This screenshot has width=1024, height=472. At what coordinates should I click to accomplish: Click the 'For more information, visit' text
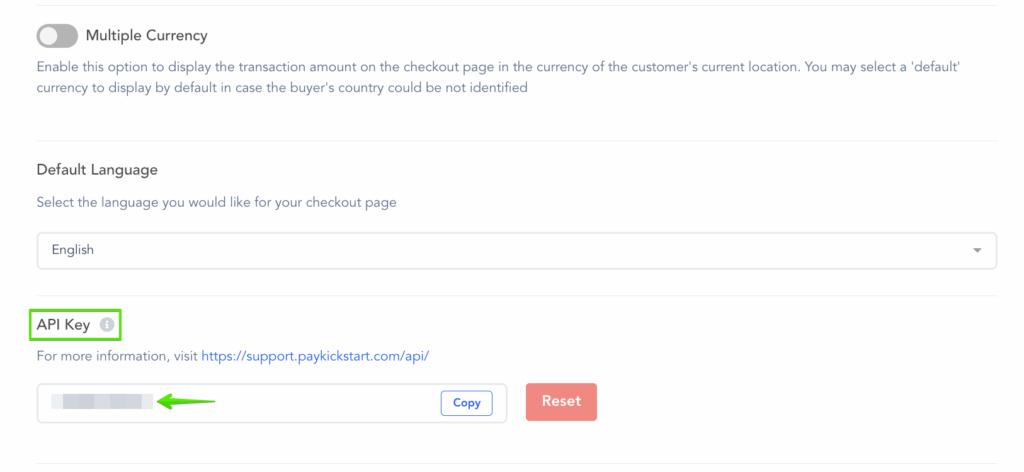tap(117, 356)
